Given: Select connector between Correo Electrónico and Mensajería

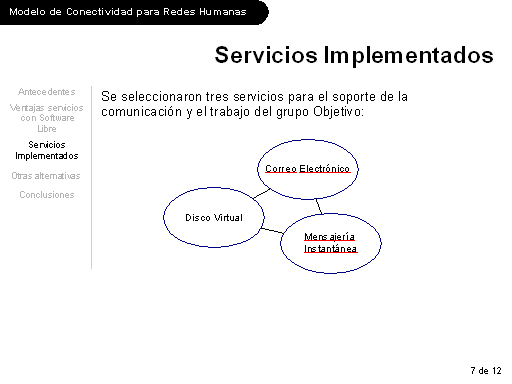Looking at the screenshot, I should coord(319,206).
